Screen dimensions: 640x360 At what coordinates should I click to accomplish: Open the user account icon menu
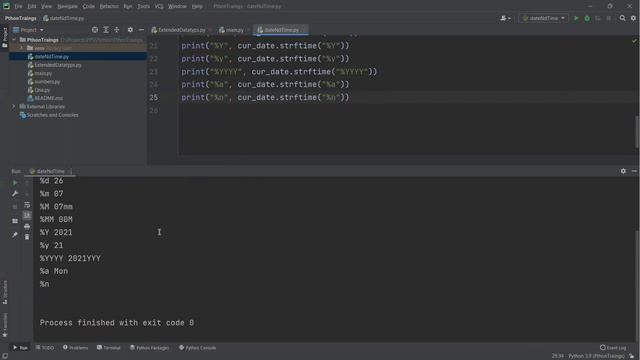tap(505, 18)
